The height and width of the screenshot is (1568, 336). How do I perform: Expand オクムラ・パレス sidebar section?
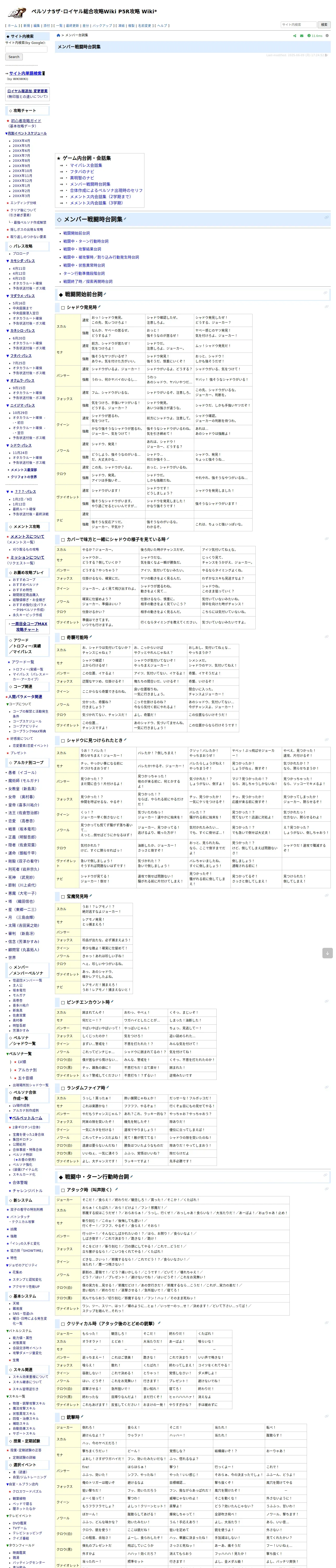coord(22,381)
